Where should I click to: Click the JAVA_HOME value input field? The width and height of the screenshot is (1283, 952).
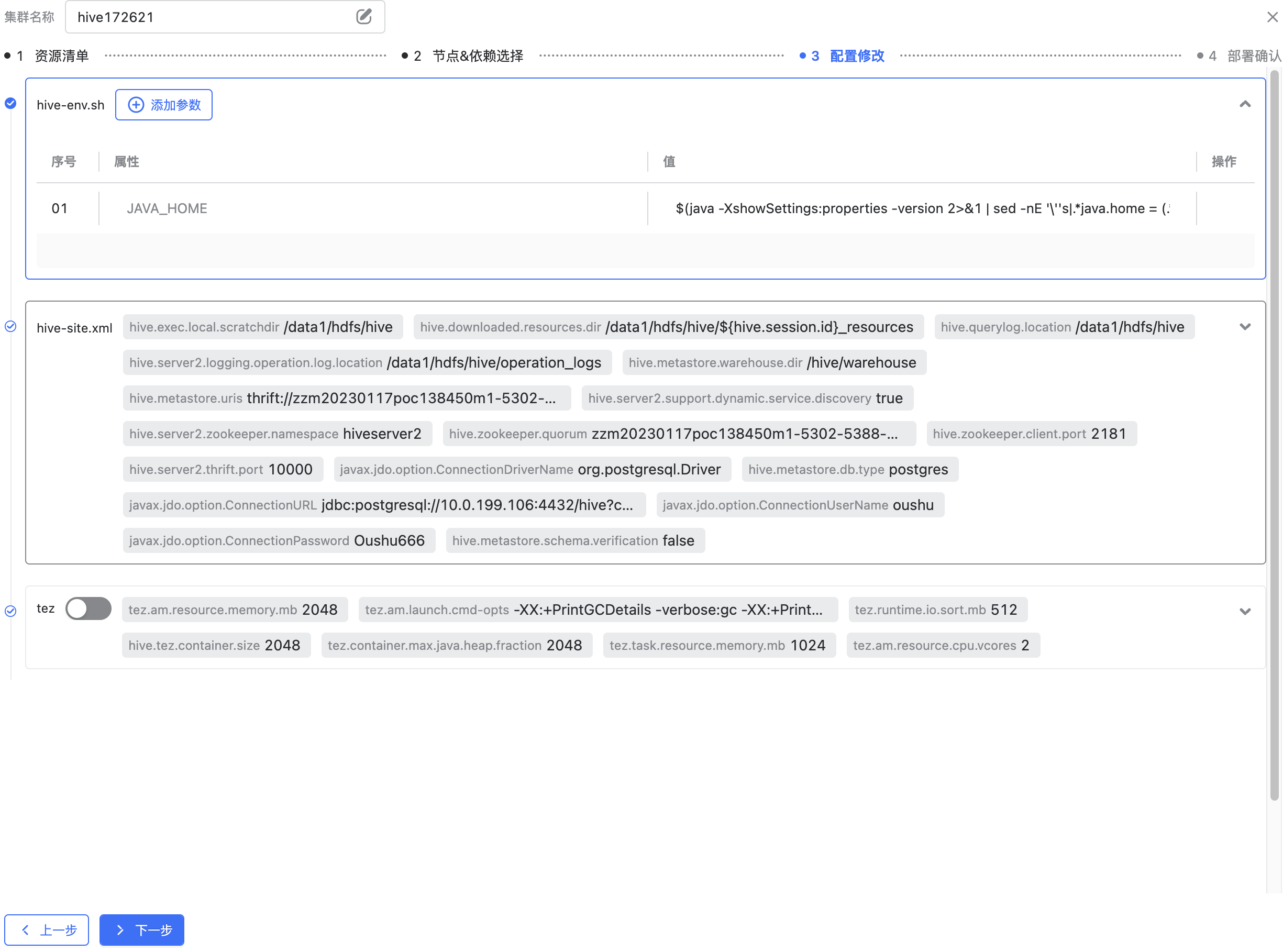922,208
